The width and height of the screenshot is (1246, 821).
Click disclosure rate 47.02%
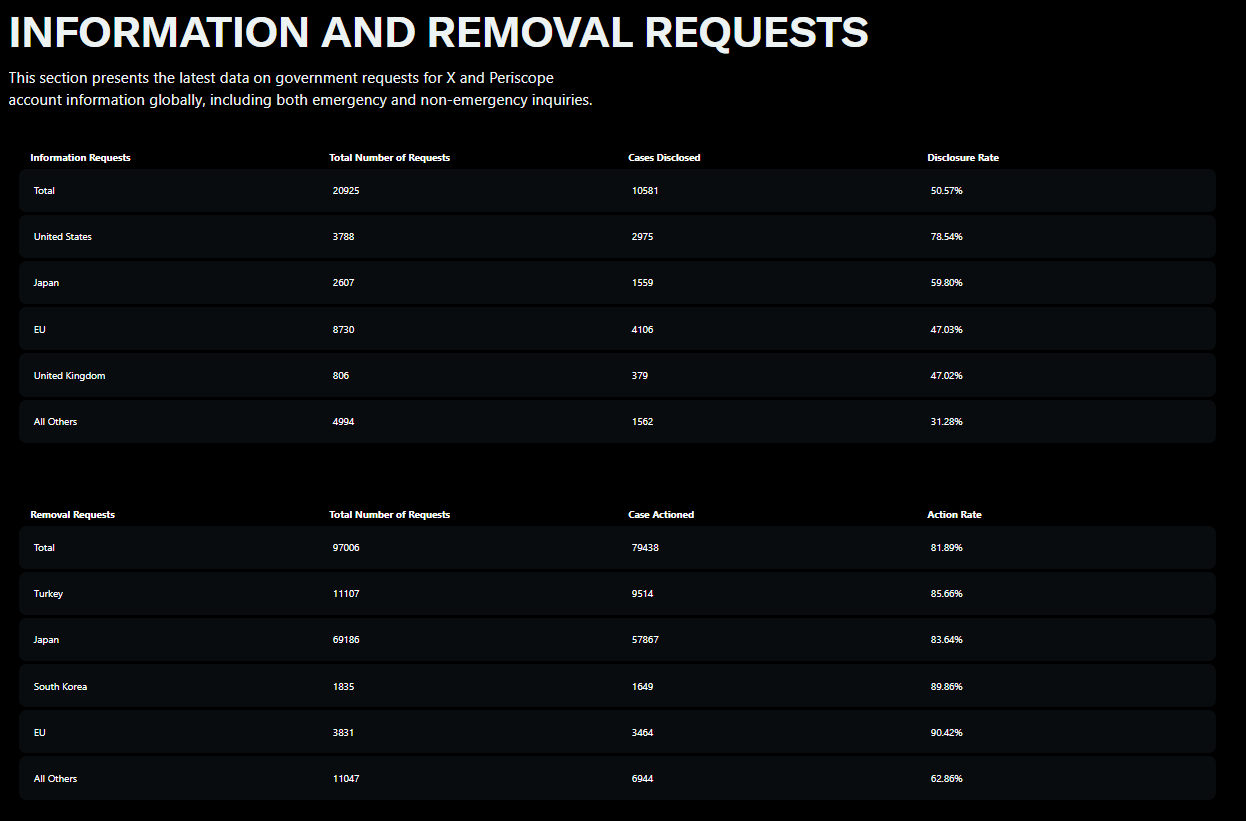(x=946, y=376)
